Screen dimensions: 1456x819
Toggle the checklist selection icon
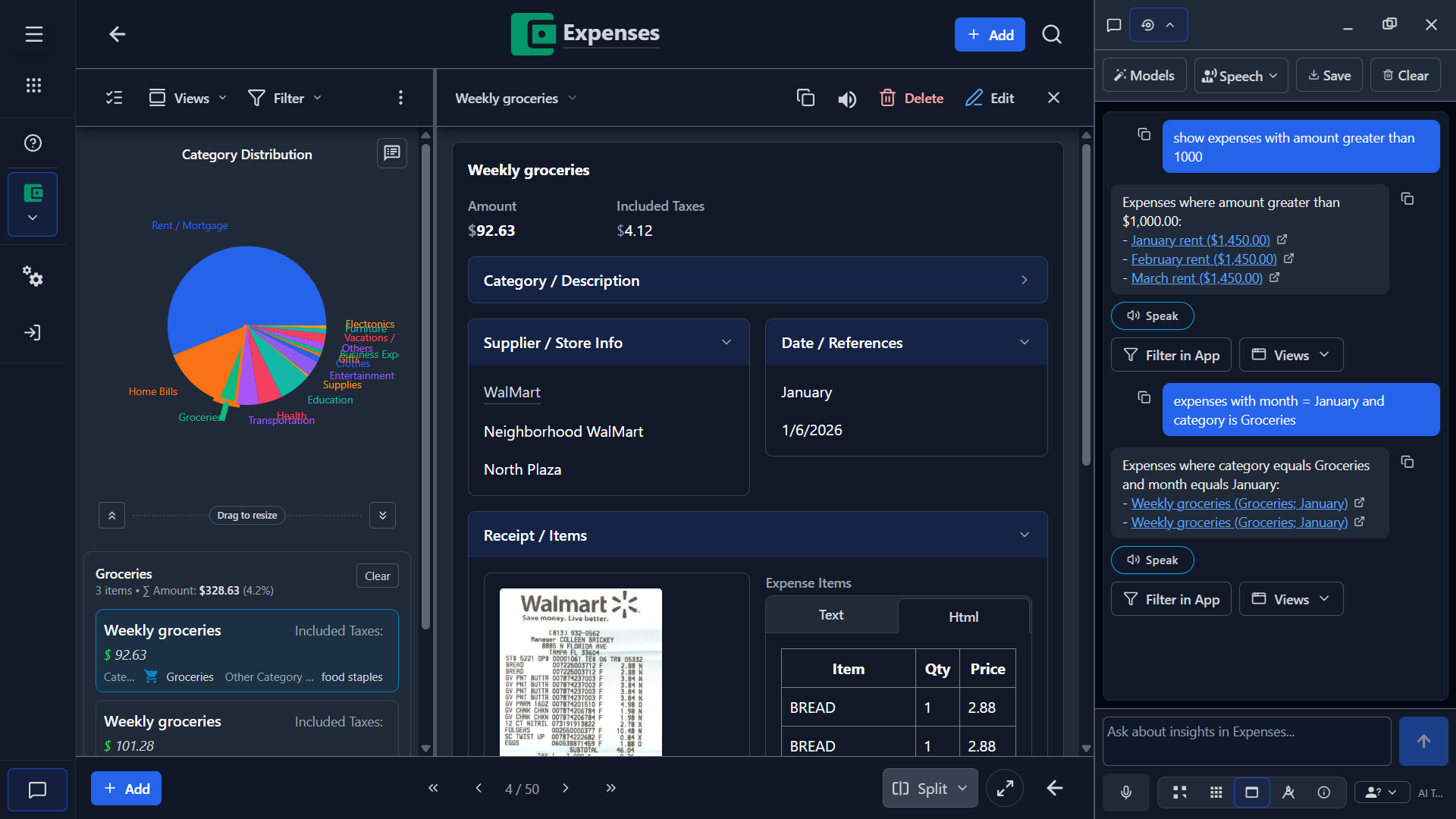[x=114, y=98]
